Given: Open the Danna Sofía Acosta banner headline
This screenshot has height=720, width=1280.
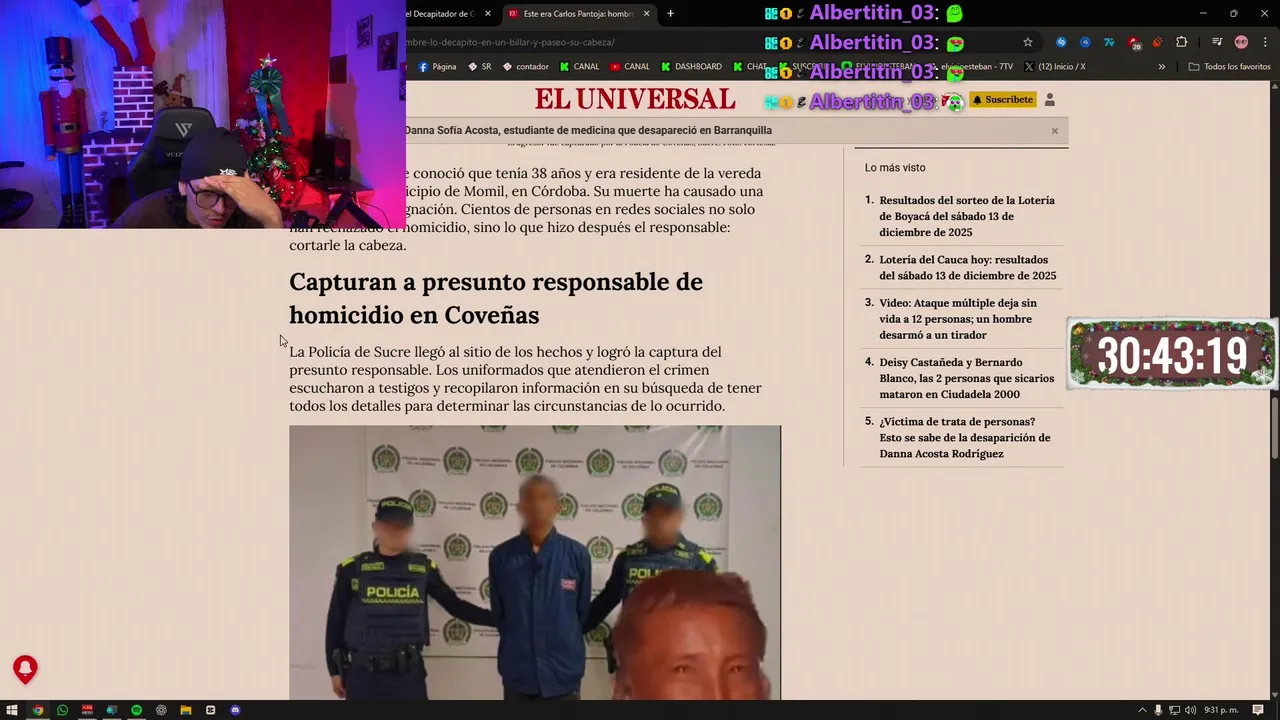Looking at the screenshot, I should point(588,130).
